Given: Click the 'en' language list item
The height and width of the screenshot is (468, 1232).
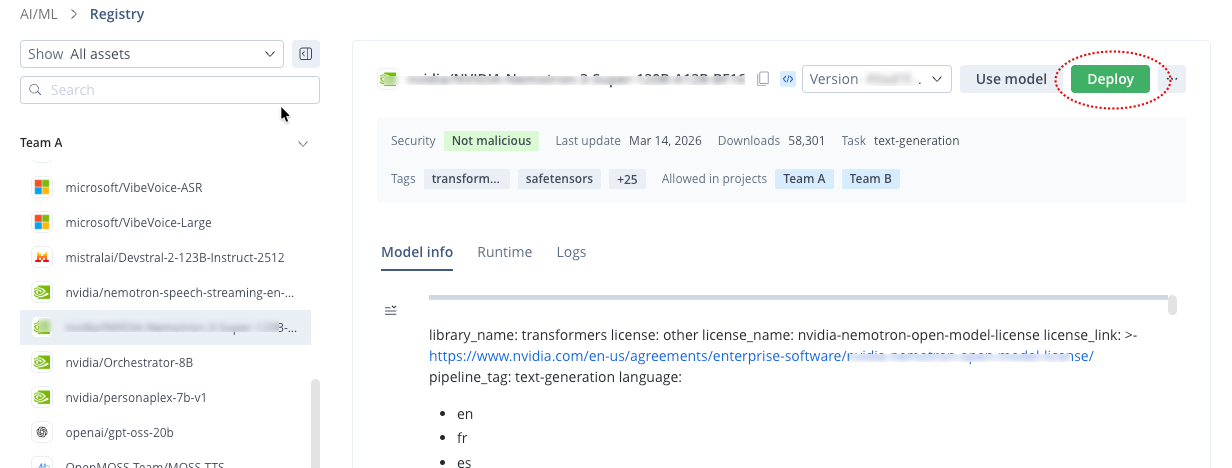Looking at the screenshot, I should tap(464, 414).
